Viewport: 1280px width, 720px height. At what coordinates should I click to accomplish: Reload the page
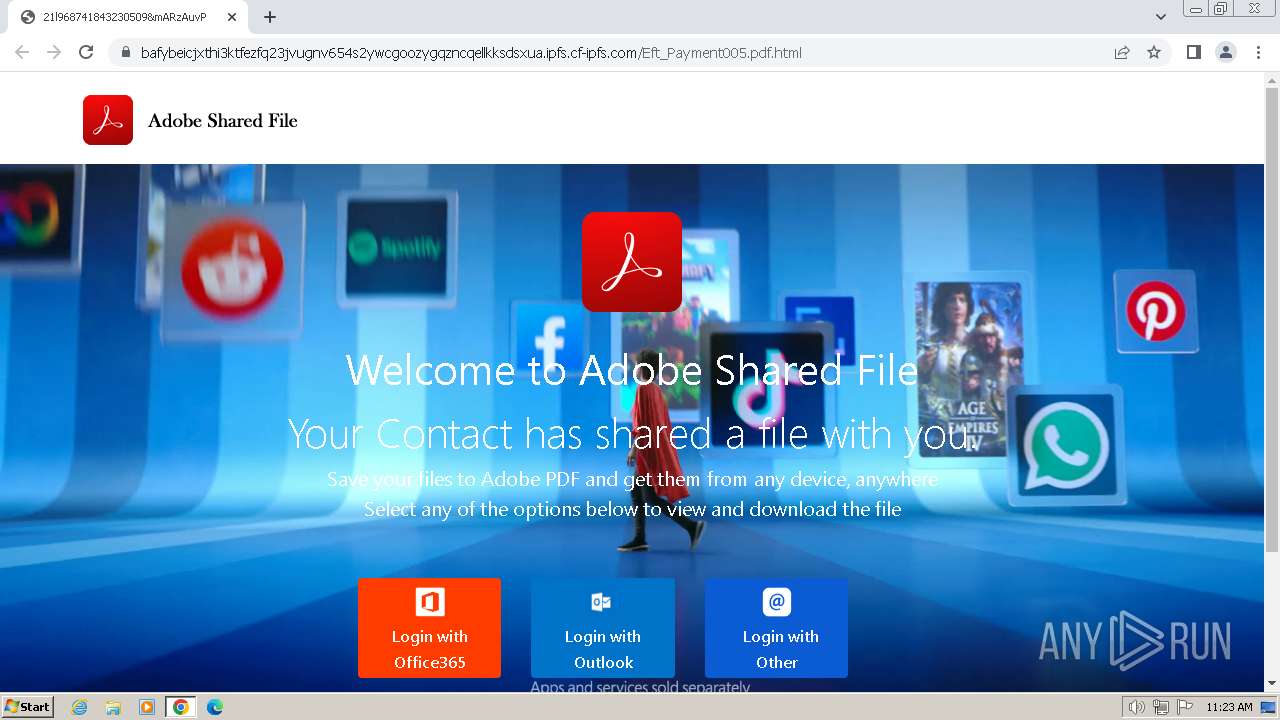point(86,52)
